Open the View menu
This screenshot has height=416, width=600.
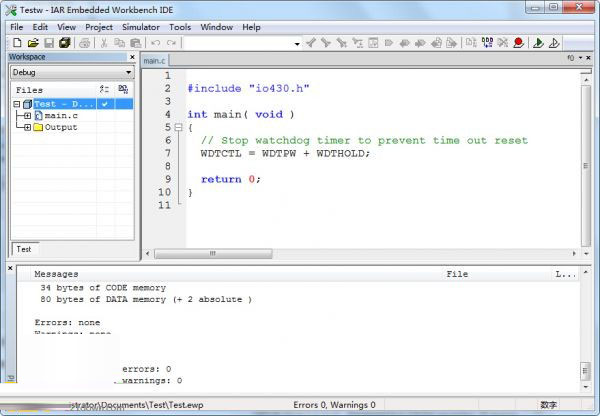(x=66, y=27)
